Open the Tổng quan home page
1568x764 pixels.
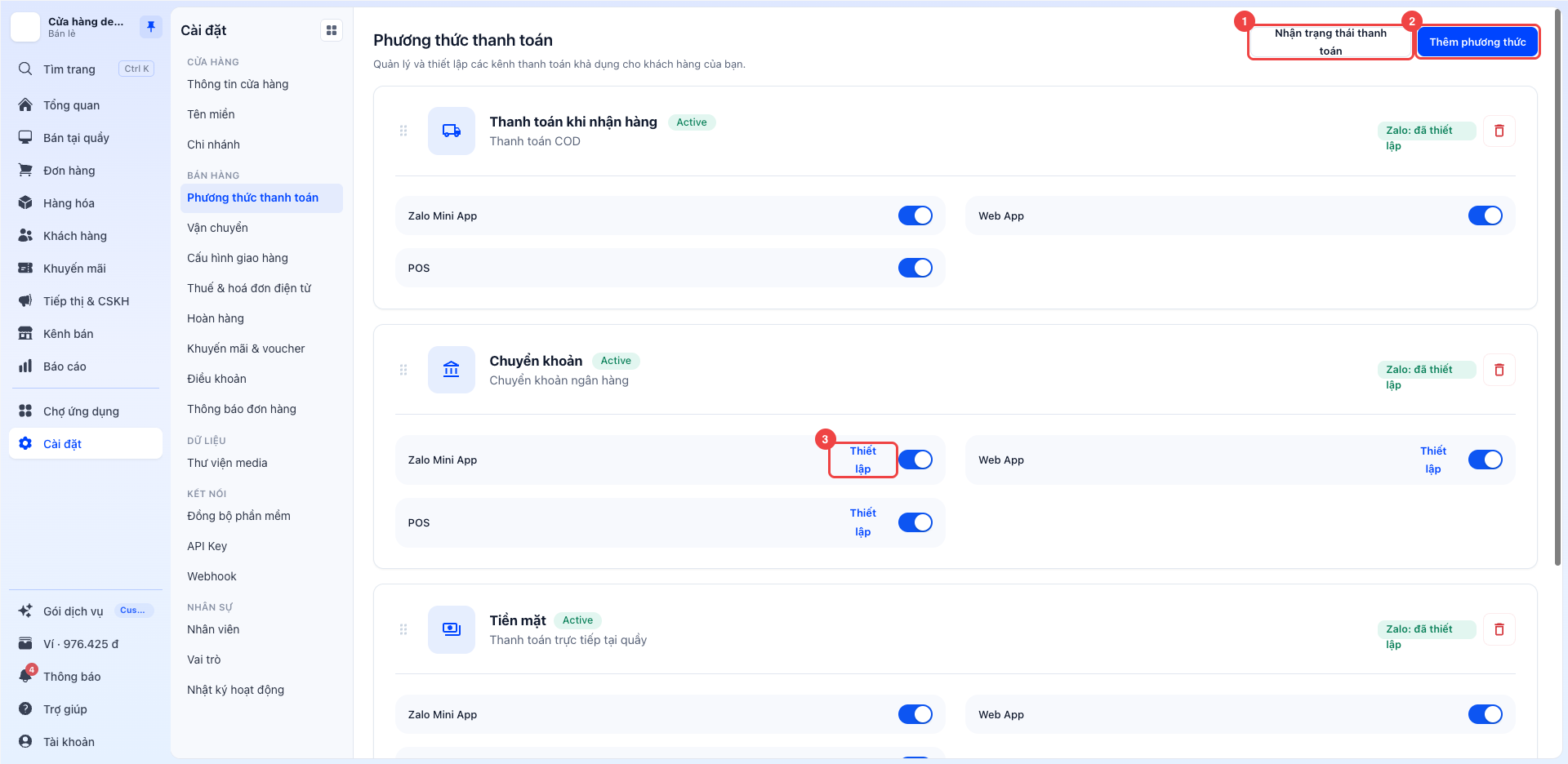86,105
